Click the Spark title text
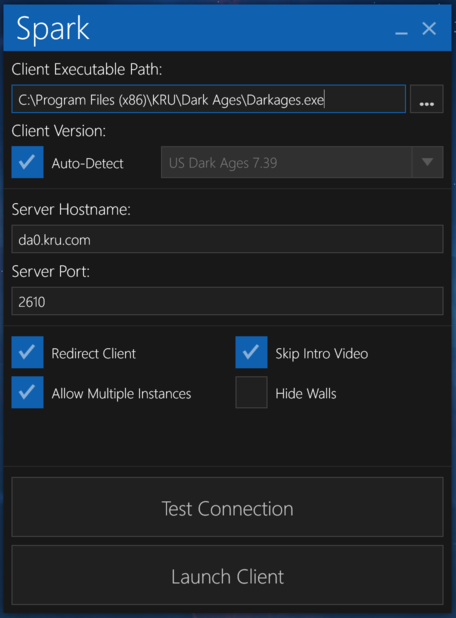This screenshot has height=618, width=456. (x=53, y=29)
